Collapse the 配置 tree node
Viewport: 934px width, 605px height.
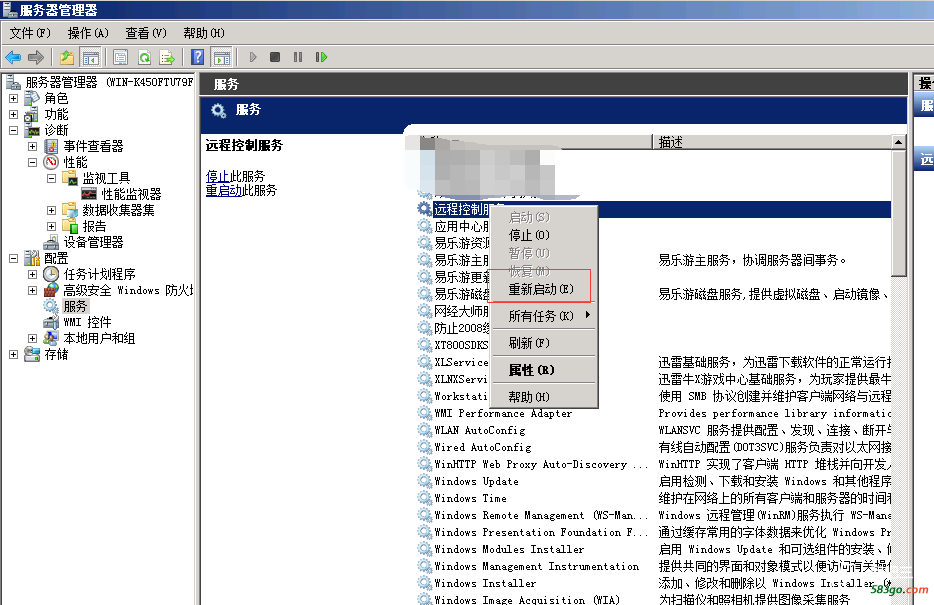coord(14,258)
